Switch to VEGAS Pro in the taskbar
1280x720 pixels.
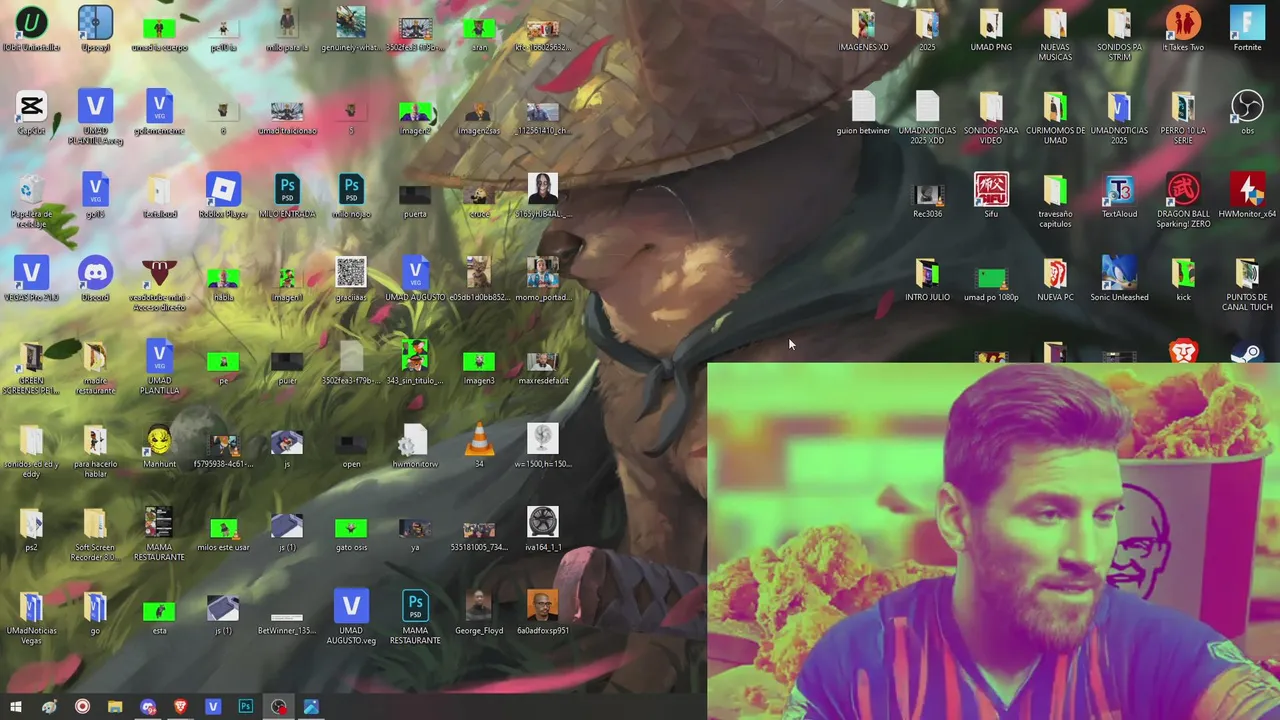[x=213, y=707]
